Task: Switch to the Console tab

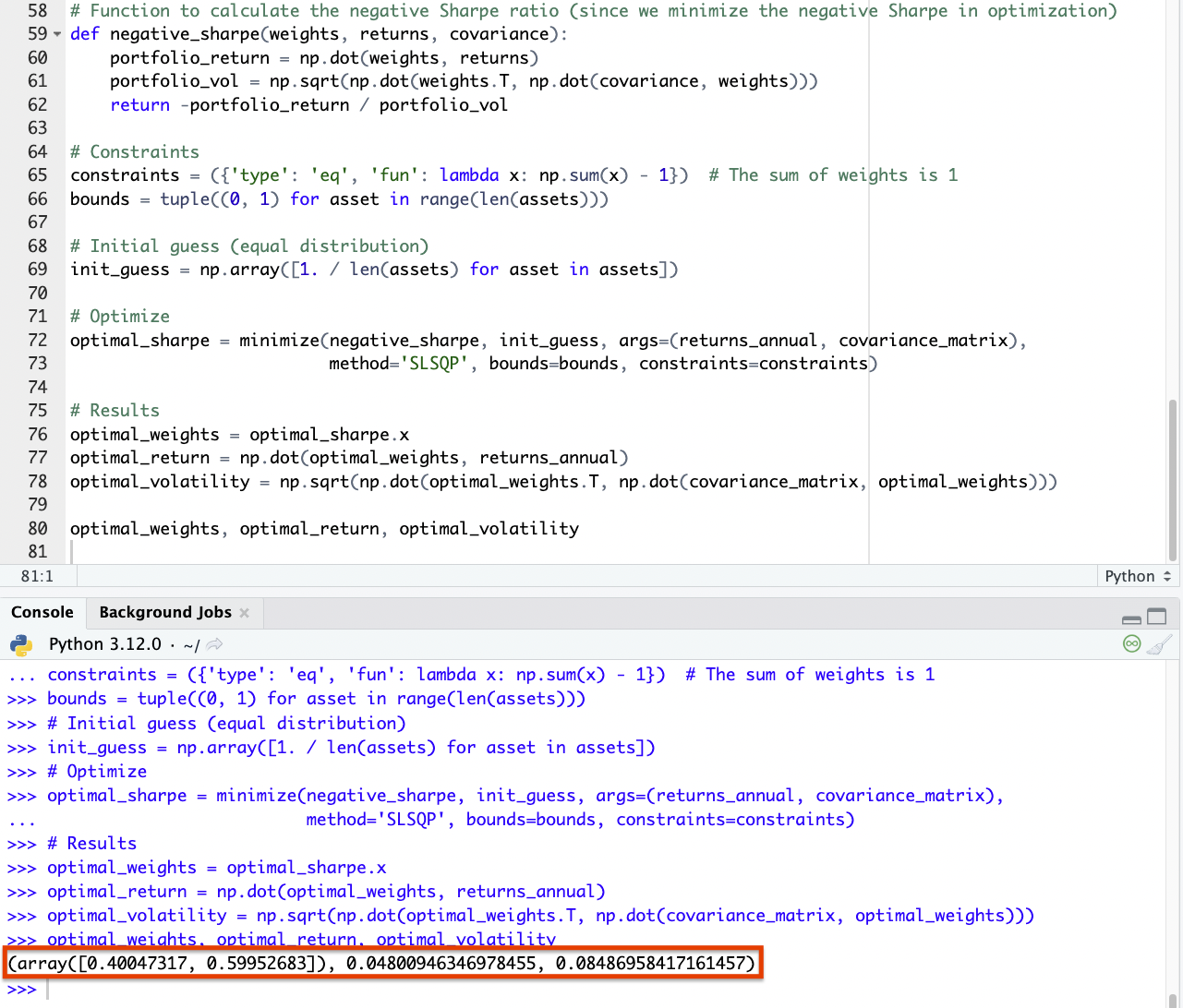Action: [42, 612]
